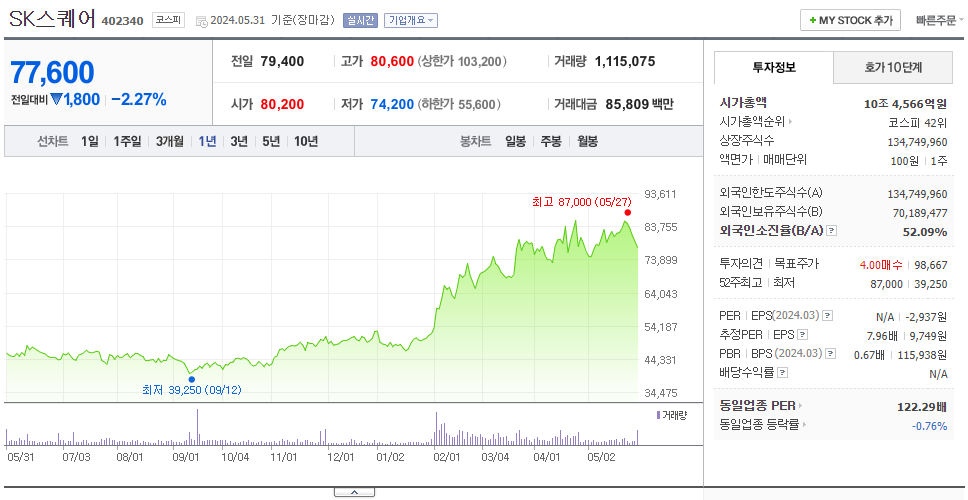The height and width of the screenshot is (500, 968).
Task: Click the 고가 value 80,600
Action: [x=392, y=61]
